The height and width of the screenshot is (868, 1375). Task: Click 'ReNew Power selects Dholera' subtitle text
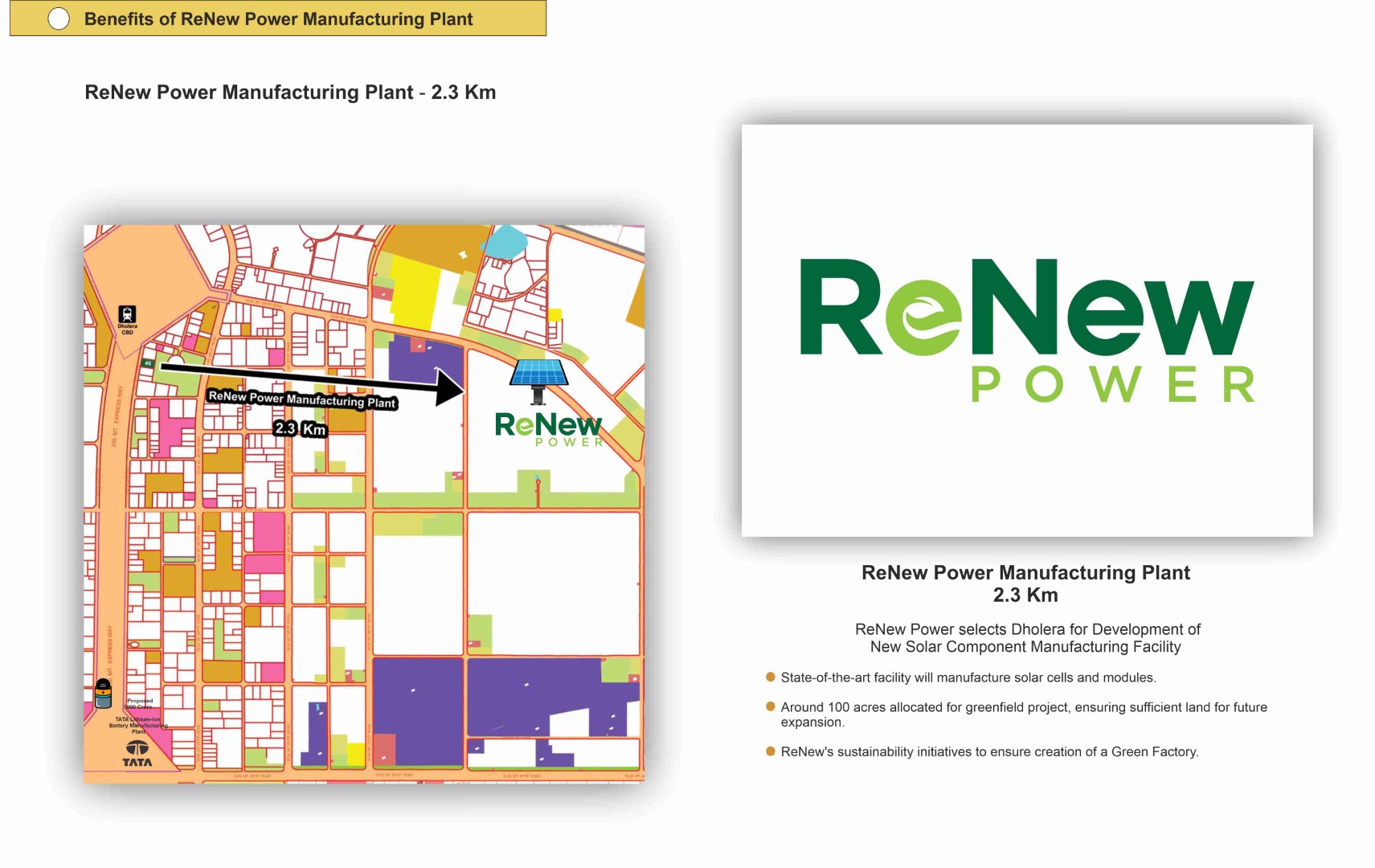click(x=1026, y=638)
